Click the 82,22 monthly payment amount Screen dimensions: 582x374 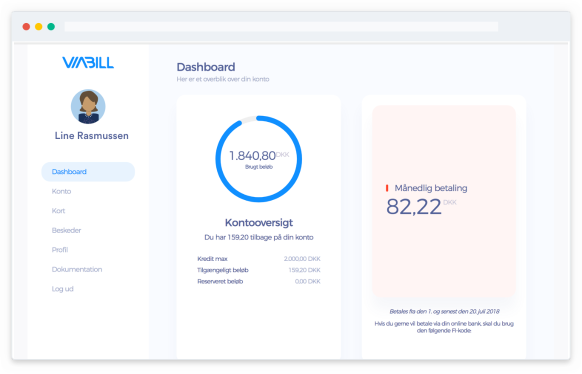pyautogui.click(x=414, y=207)
